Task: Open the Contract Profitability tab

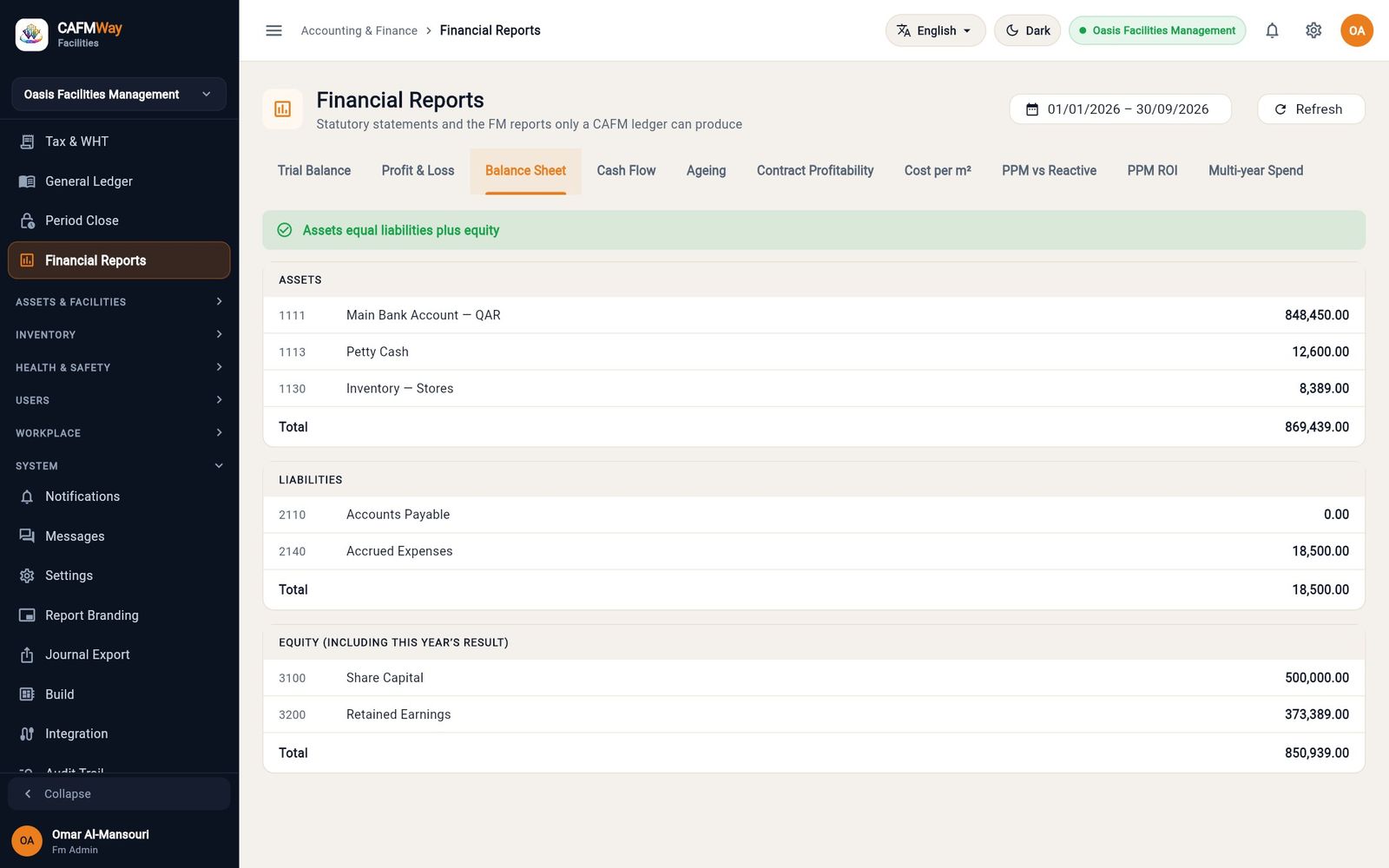Action: (815, 171)
